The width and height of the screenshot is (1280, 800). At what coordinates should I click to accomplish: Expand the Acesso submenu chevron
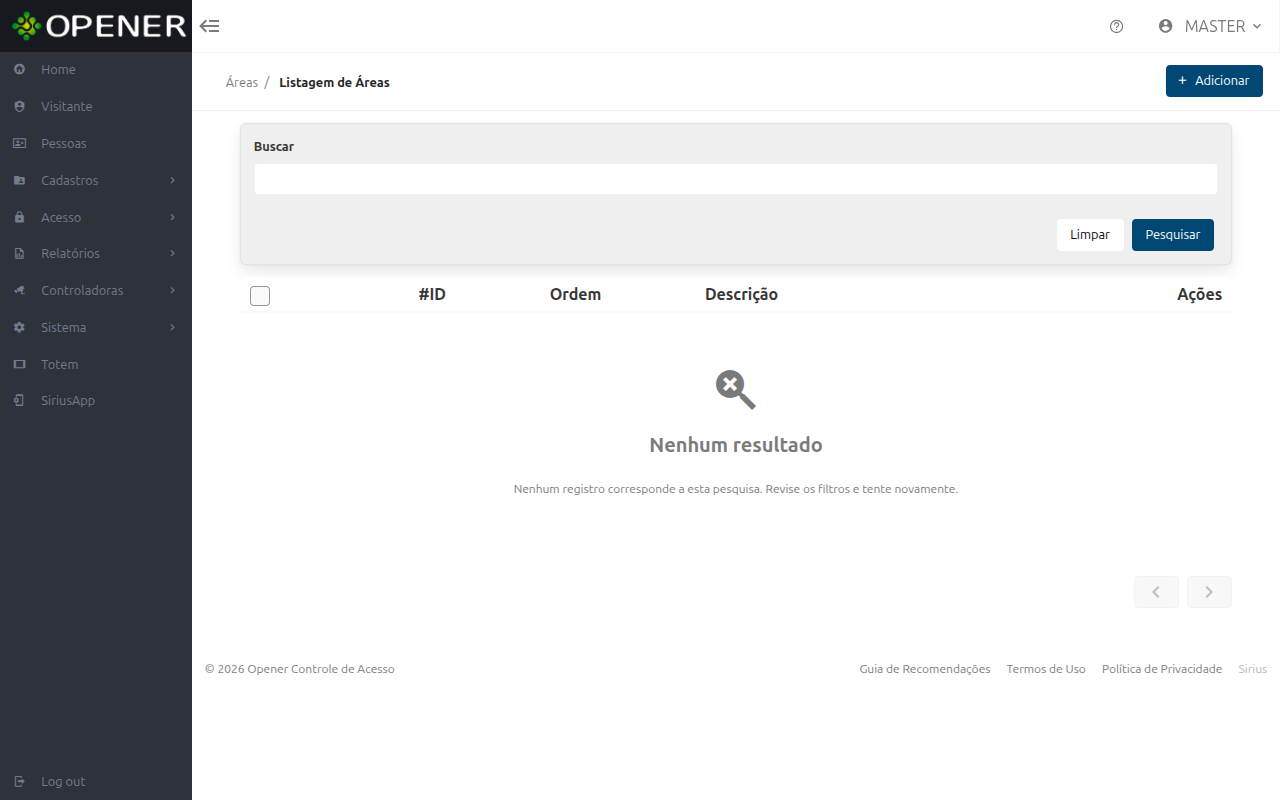click(172, 217)
